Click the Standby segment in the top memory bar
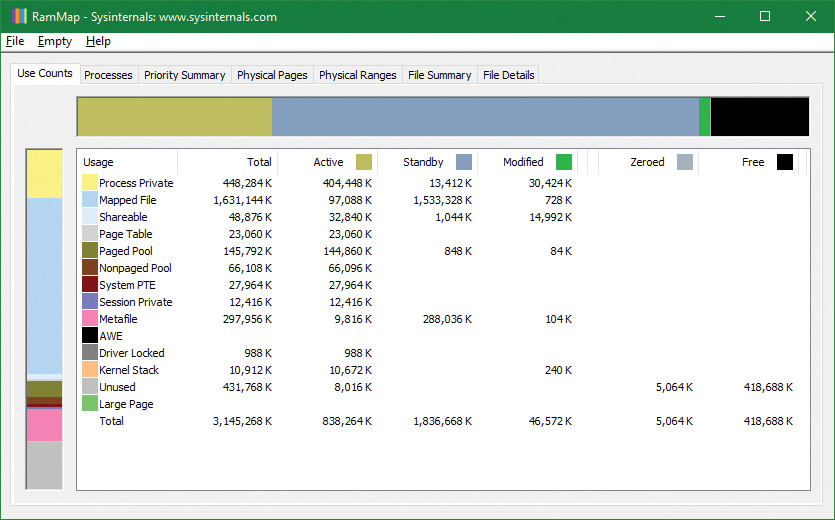This screenshot has height=520, width=835. click(x=485, y=117)
